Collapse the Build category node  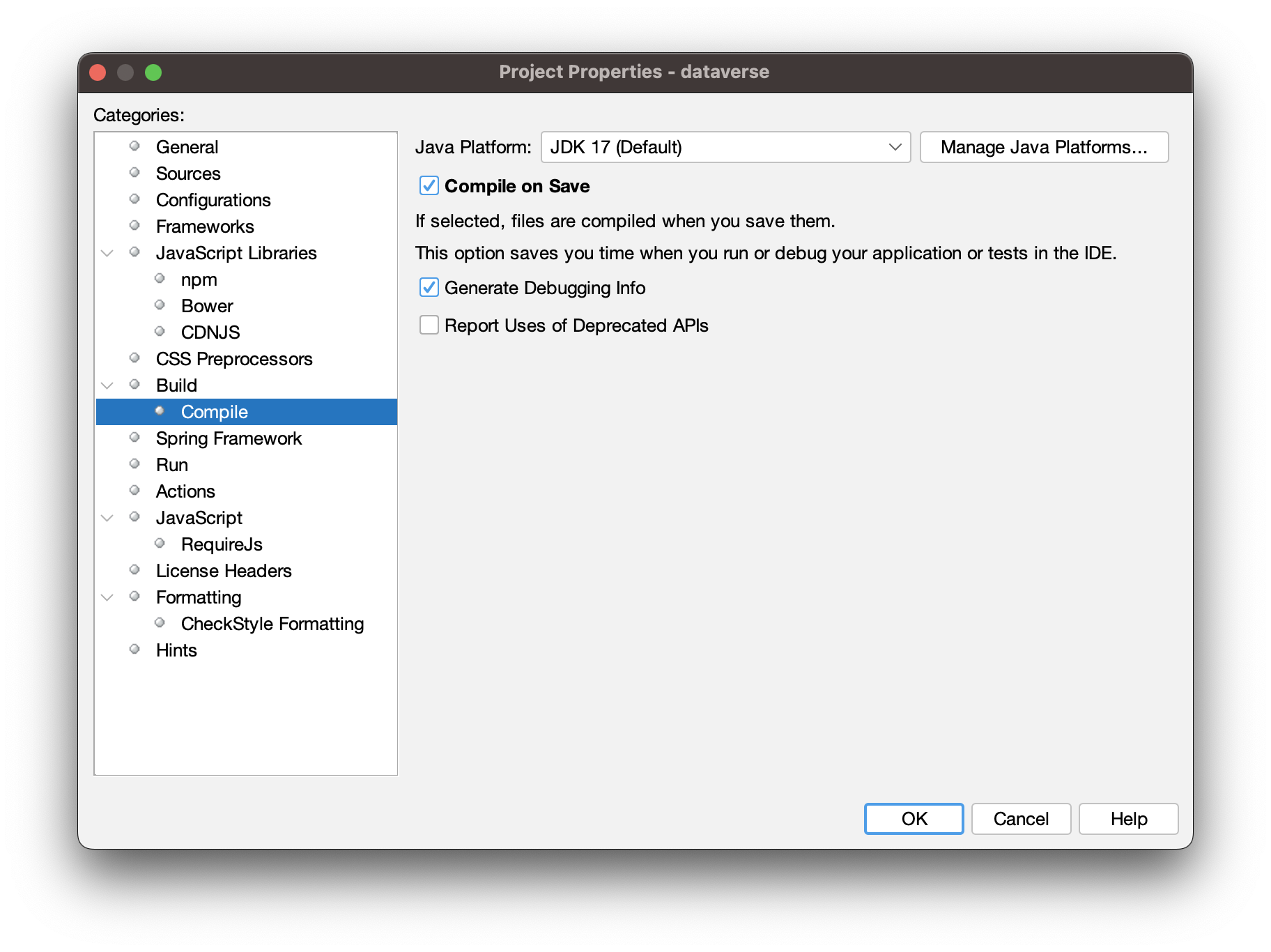click(x=107, y=385)
